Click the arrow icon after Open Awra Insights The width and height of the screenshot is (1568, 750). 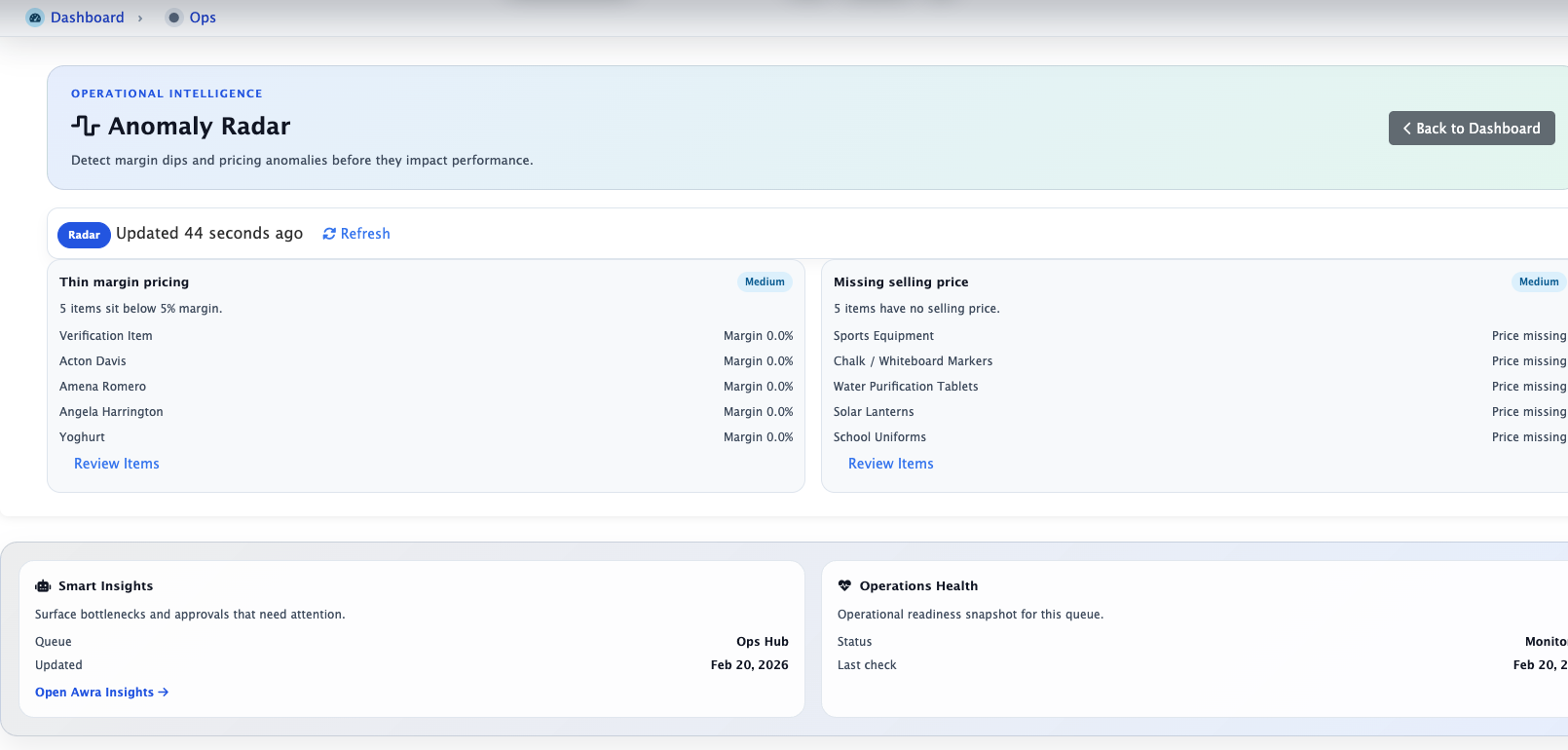click(x=164, y=693)
